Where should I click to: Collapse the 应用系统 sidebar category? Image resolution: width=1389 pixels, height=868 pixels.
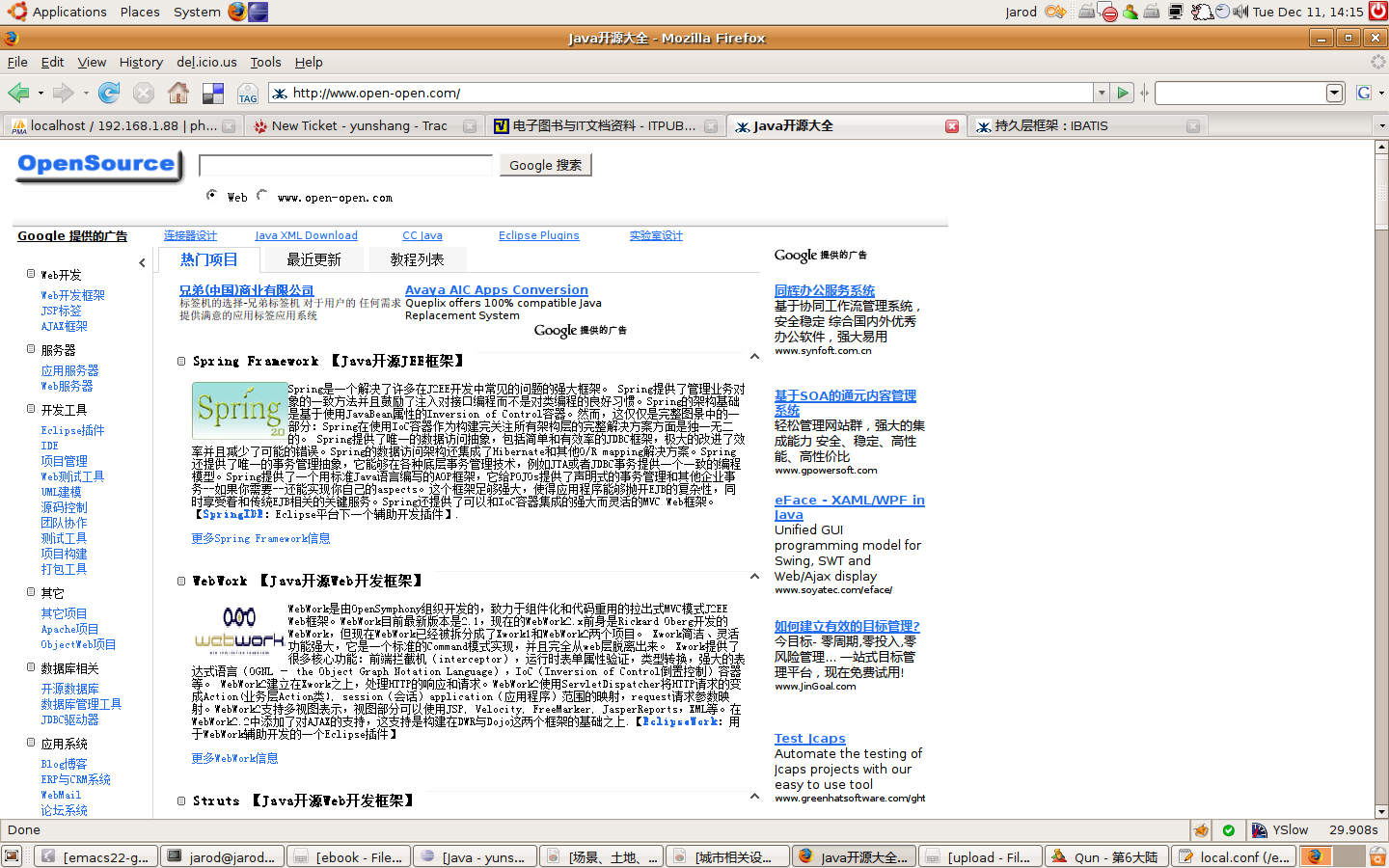(x=31, y=743)
